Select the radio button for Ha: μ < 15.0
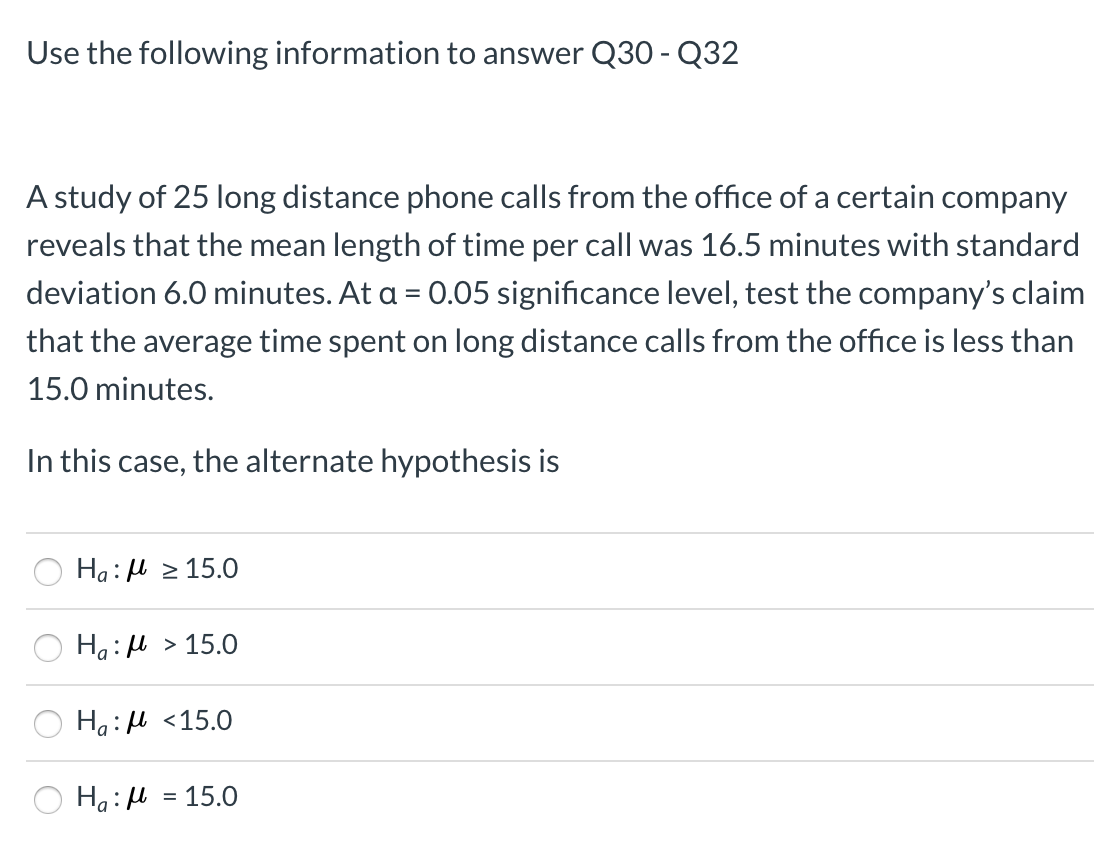The height and width of the screenshot is (844, 1112). [x=47, y=723]
